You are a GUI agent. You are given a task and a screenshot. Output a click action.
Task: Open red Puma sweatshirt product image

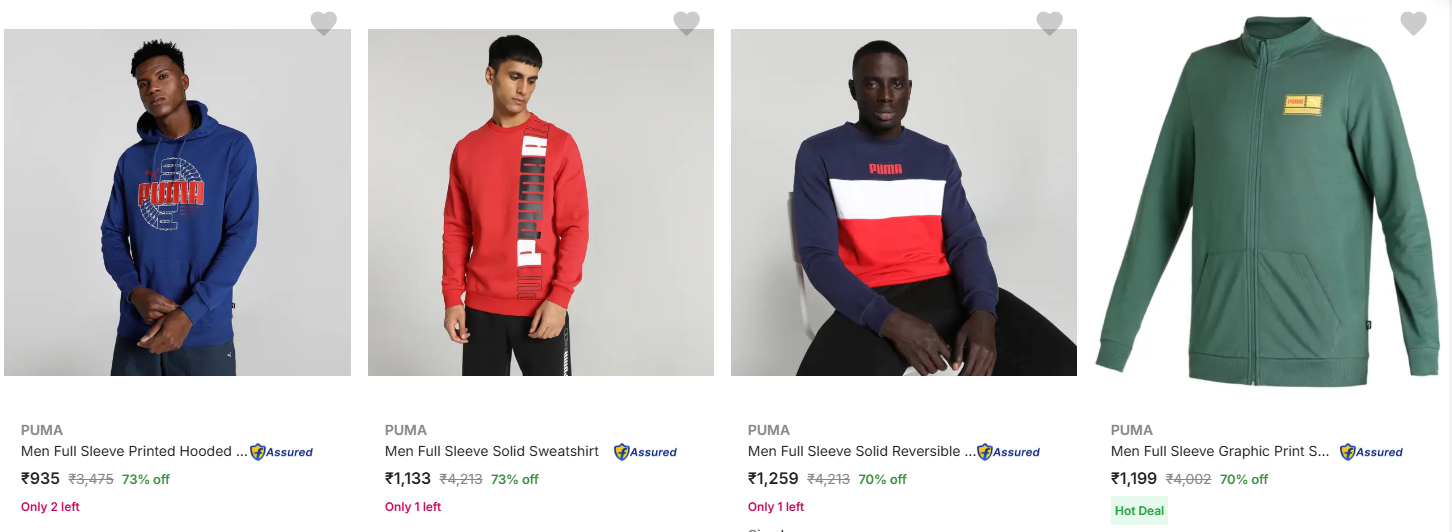pyautogui.click(x=541, y=203)
